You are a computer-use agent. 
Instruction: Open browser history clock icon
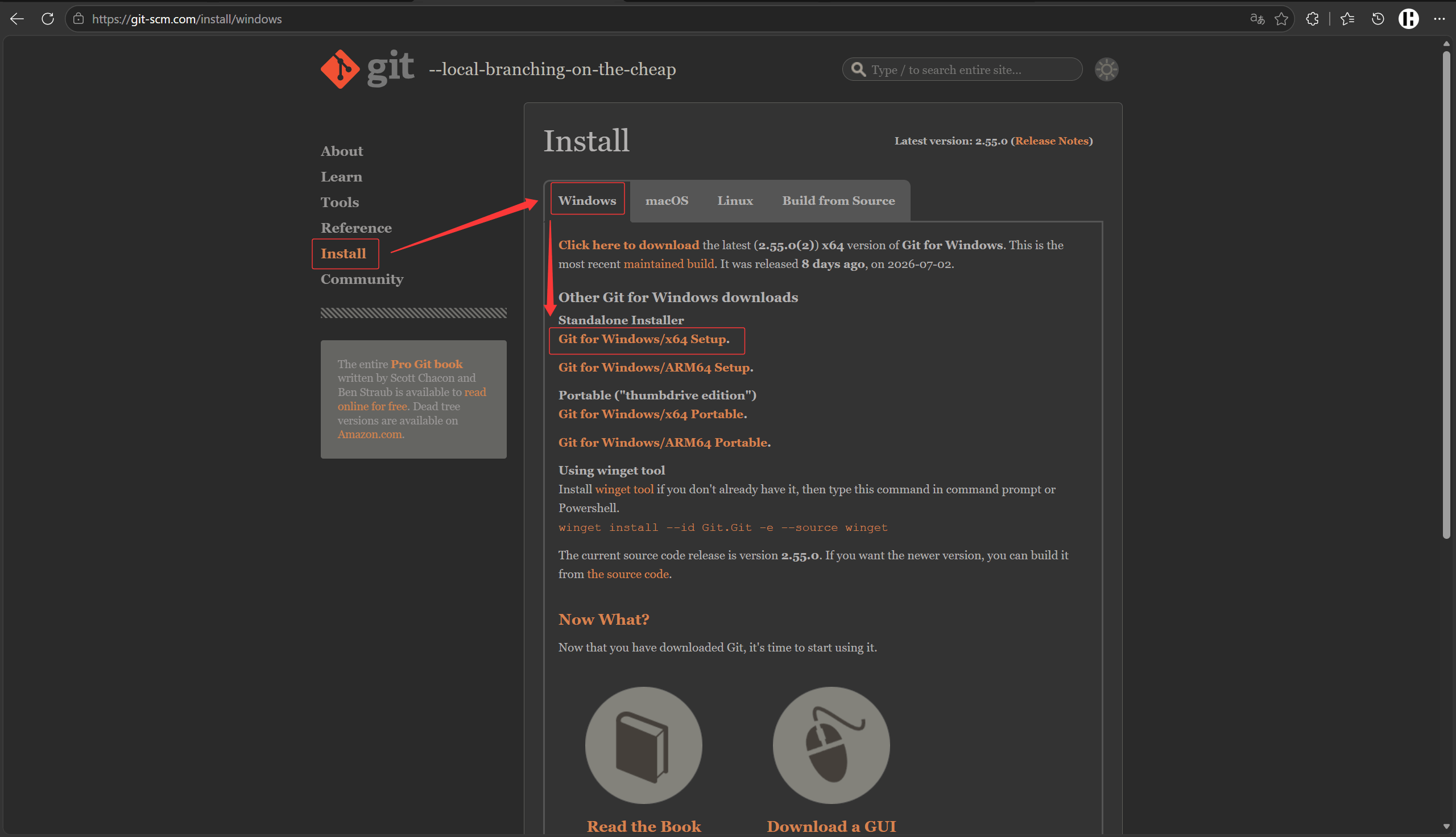(1378, 19)
